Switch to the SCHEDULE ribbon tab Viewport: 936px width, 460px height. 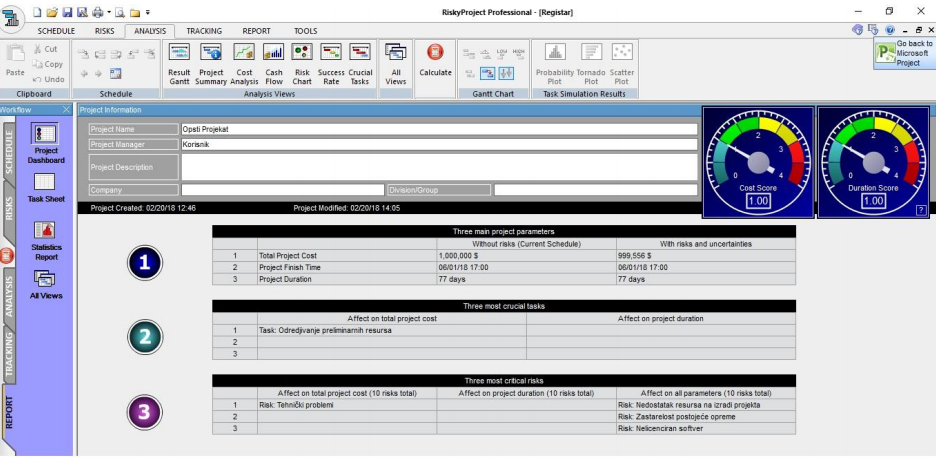56,31
